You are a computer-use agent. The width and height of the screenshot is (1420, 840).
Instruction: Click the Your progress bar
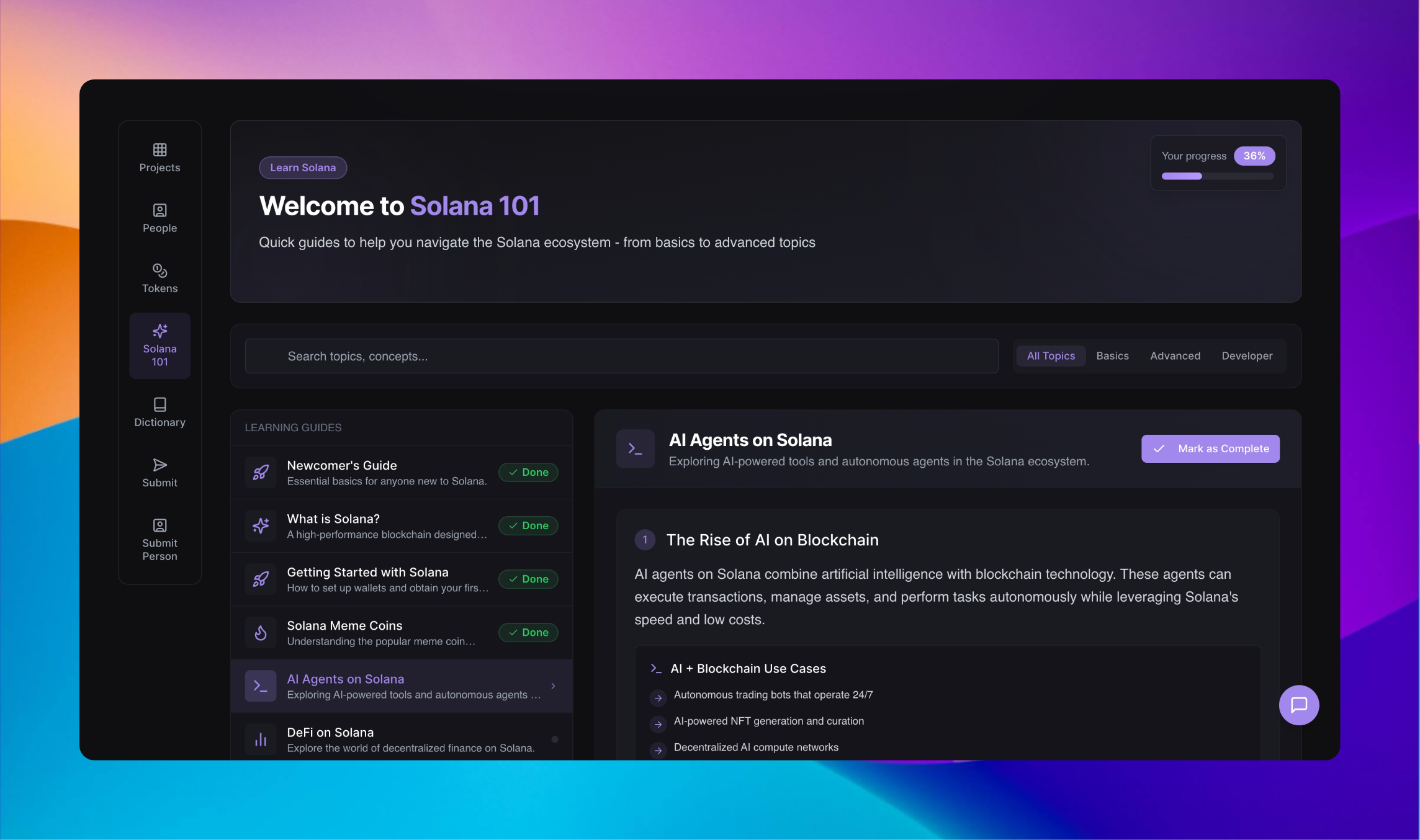click(1217, 176)
